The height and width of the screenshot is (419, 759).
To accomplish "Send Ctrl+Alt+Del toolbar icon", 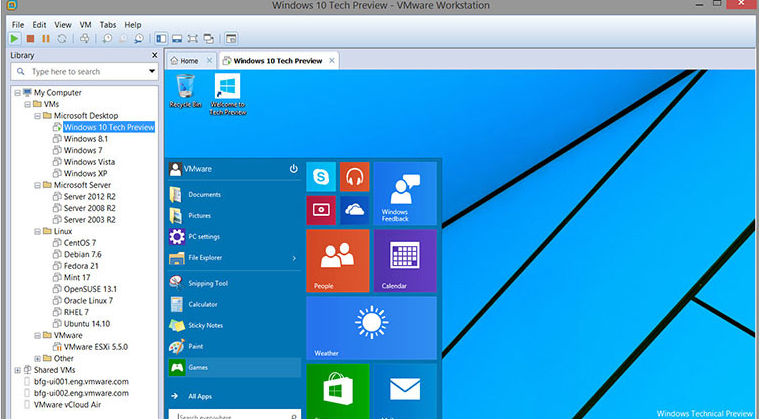I will (85, 39).
